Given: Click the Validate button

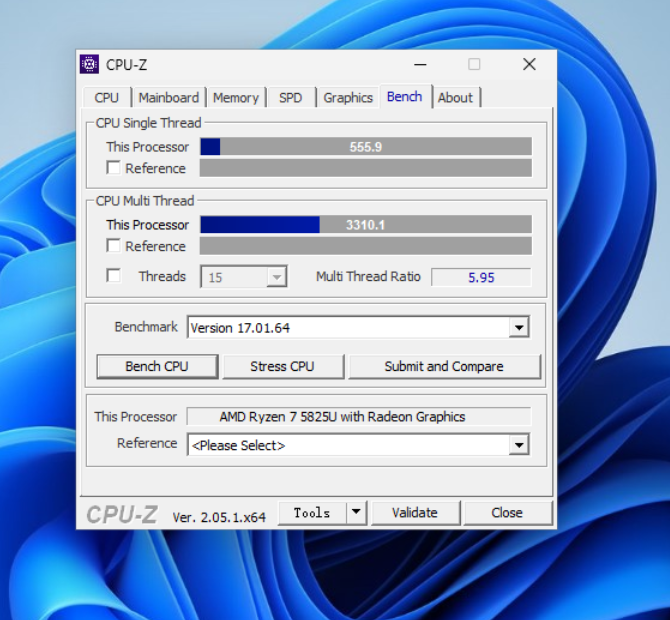Looking at the screenshot, I should coord(415,512).
